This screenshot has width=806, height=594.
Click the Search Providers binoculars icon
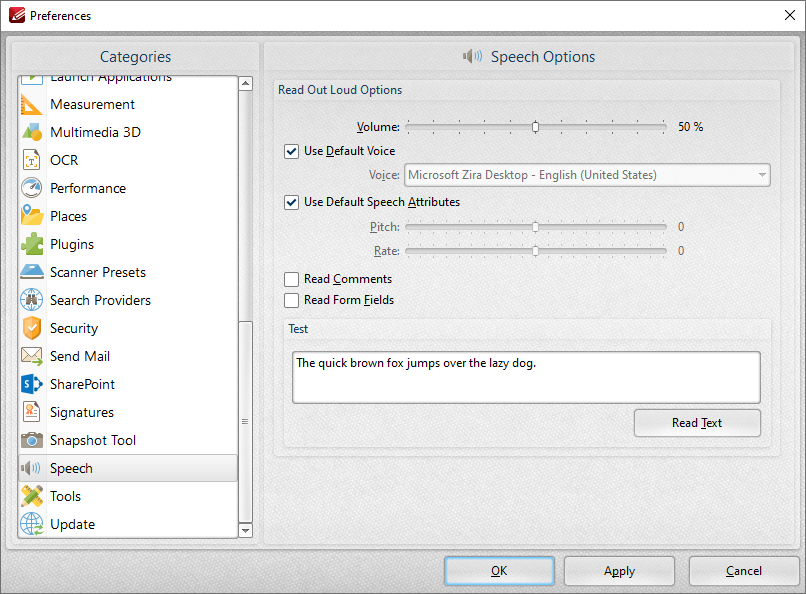pos(31,300)
